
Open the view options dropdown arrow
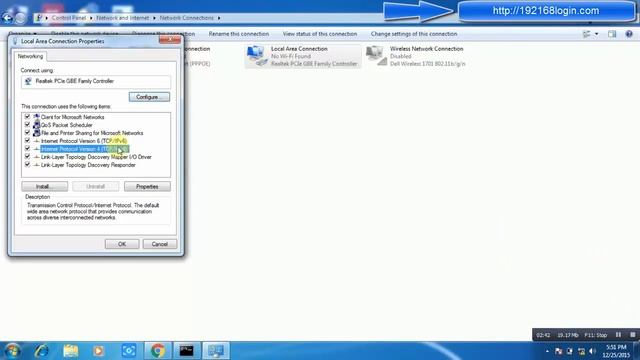coord(597,34)
